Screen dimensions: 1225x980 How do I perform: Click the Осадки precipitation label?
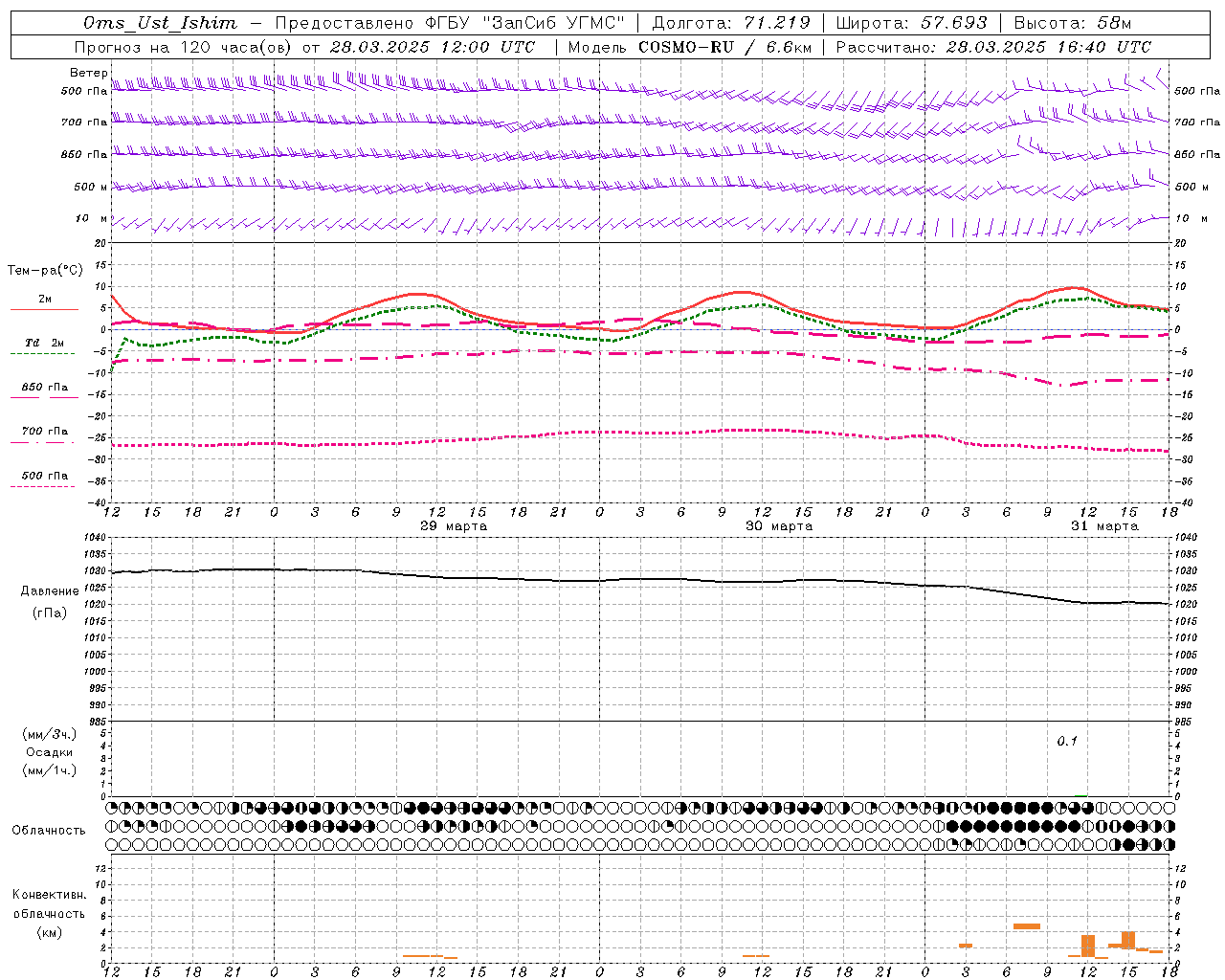[49, 752]
